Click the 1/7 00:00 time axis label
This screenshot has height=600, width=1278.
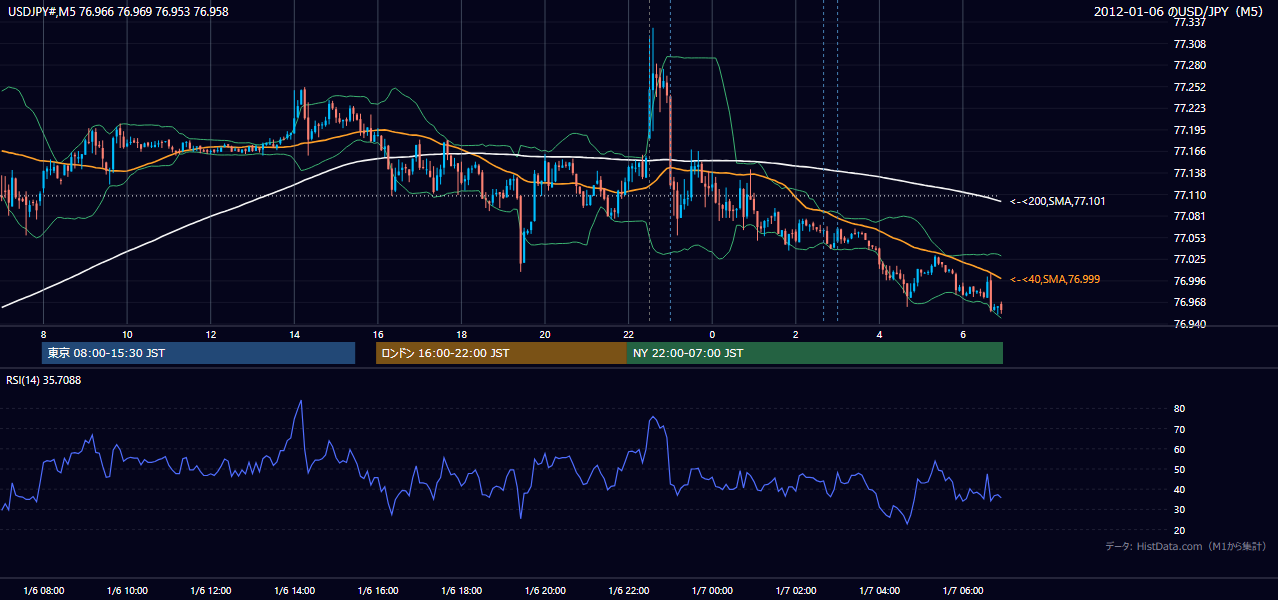[711, 590]
